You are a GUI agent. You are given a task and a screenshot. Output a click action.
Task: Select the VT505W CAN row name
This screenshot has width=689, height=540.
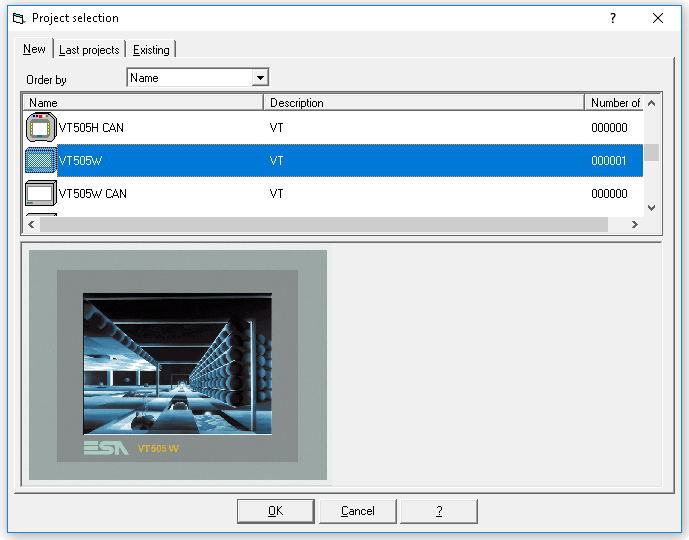click(92, 193)
